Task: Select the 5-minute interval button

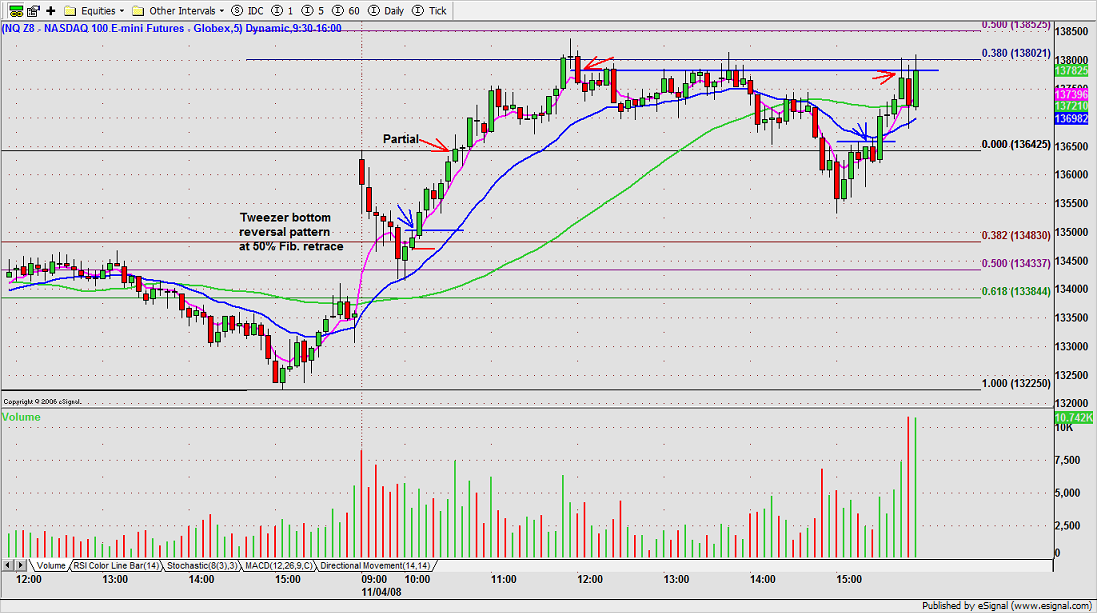Action: coord(313,10)
